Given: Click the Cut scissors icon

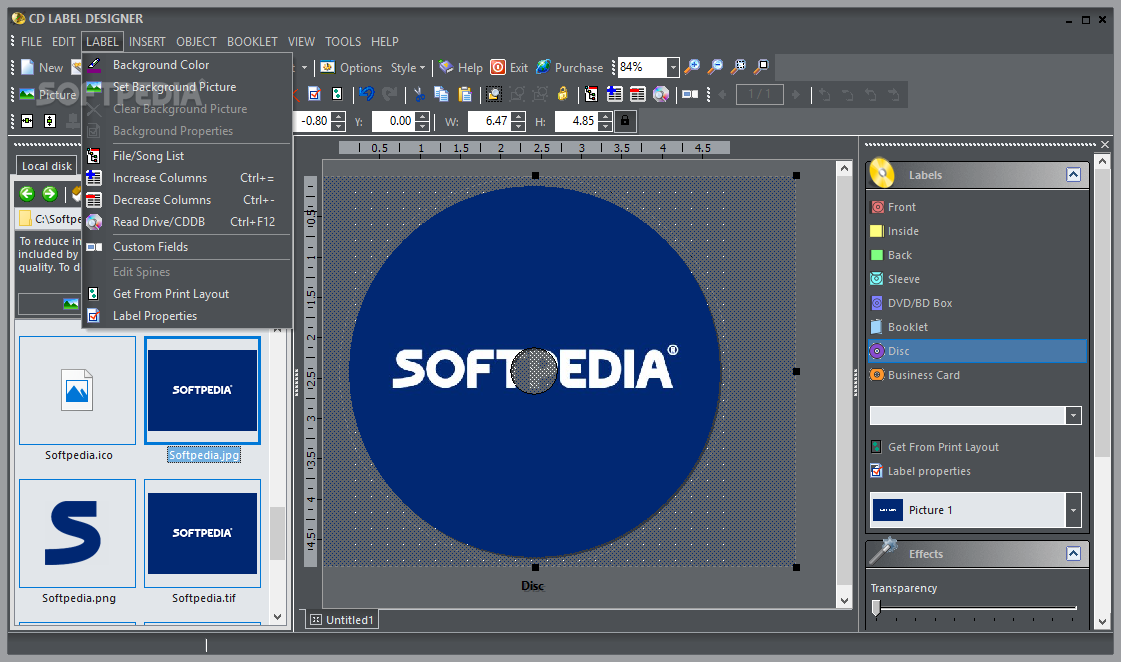Looking at the screenshot, I should click(x=420, y=94).
